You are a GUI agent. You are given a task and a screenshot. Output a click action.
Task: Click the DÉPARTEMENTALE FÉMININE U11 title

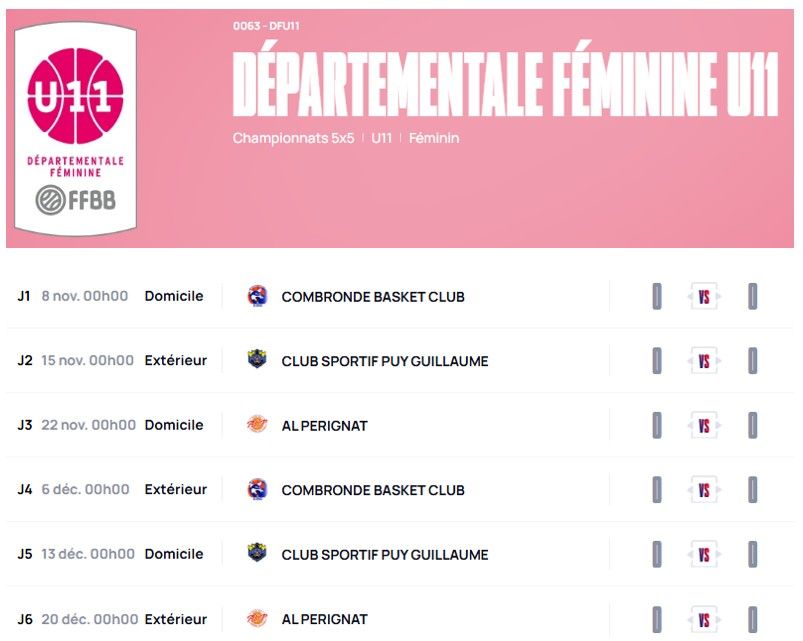(504, 82)
